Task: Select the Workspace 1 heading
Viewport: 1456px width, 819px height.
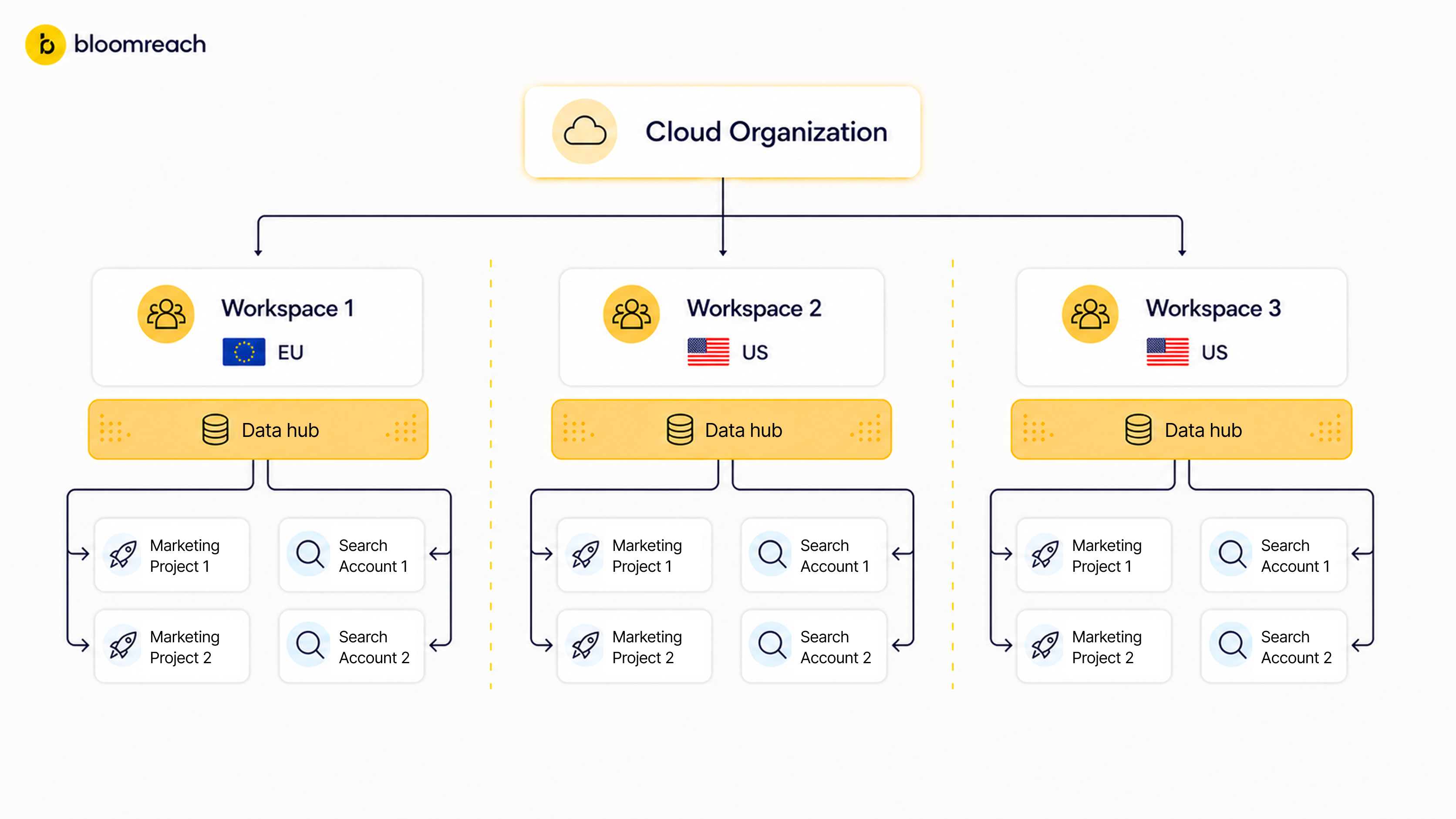Action: (288, 309)
